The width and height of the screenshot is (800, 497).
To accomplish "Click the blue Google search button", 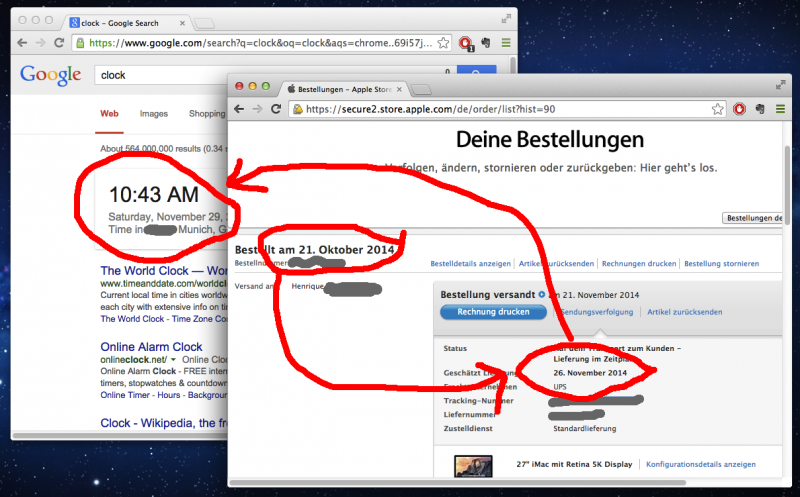I will coord(476,71).
